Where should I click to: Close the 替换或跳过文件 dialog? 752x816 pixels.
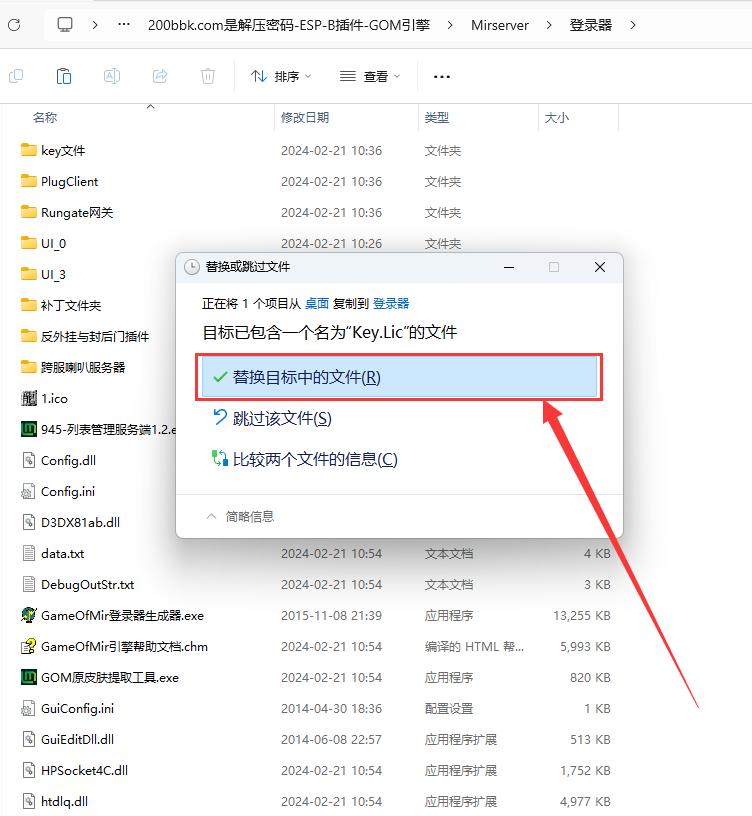[x=600, y=267]
